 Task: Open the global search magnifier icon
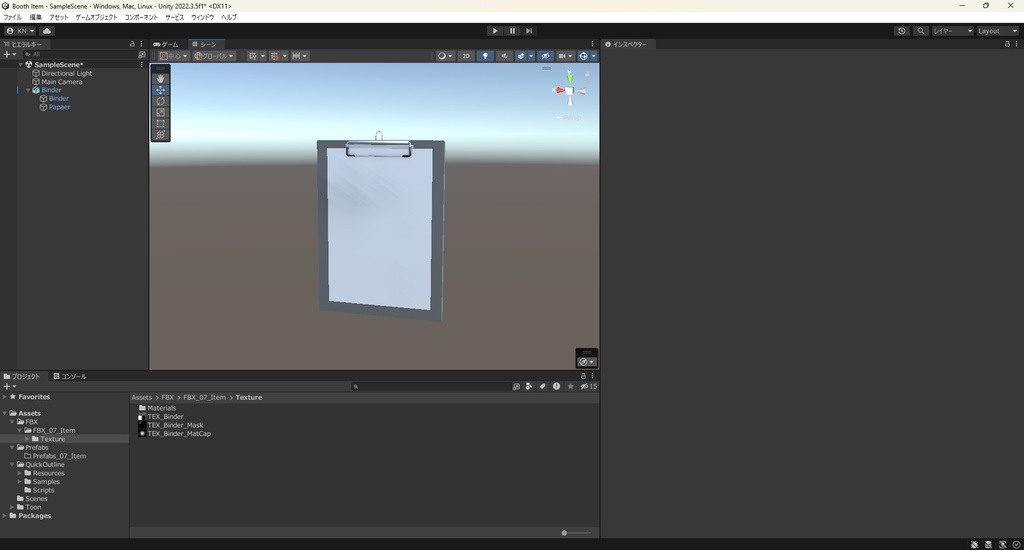point(921,31)
